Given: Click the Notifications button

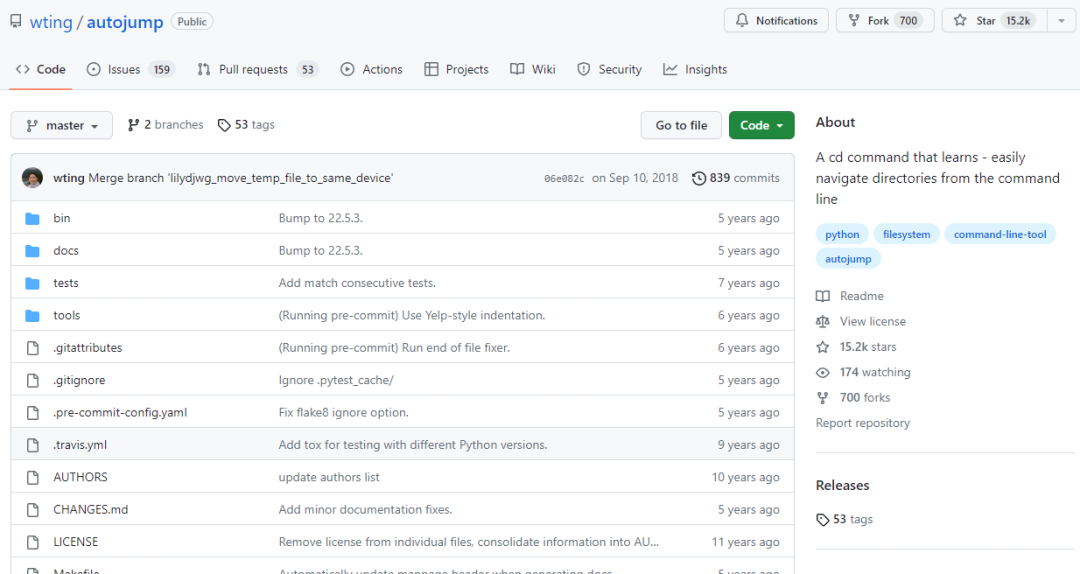Looking at the screenshot, I should (776, 21).
